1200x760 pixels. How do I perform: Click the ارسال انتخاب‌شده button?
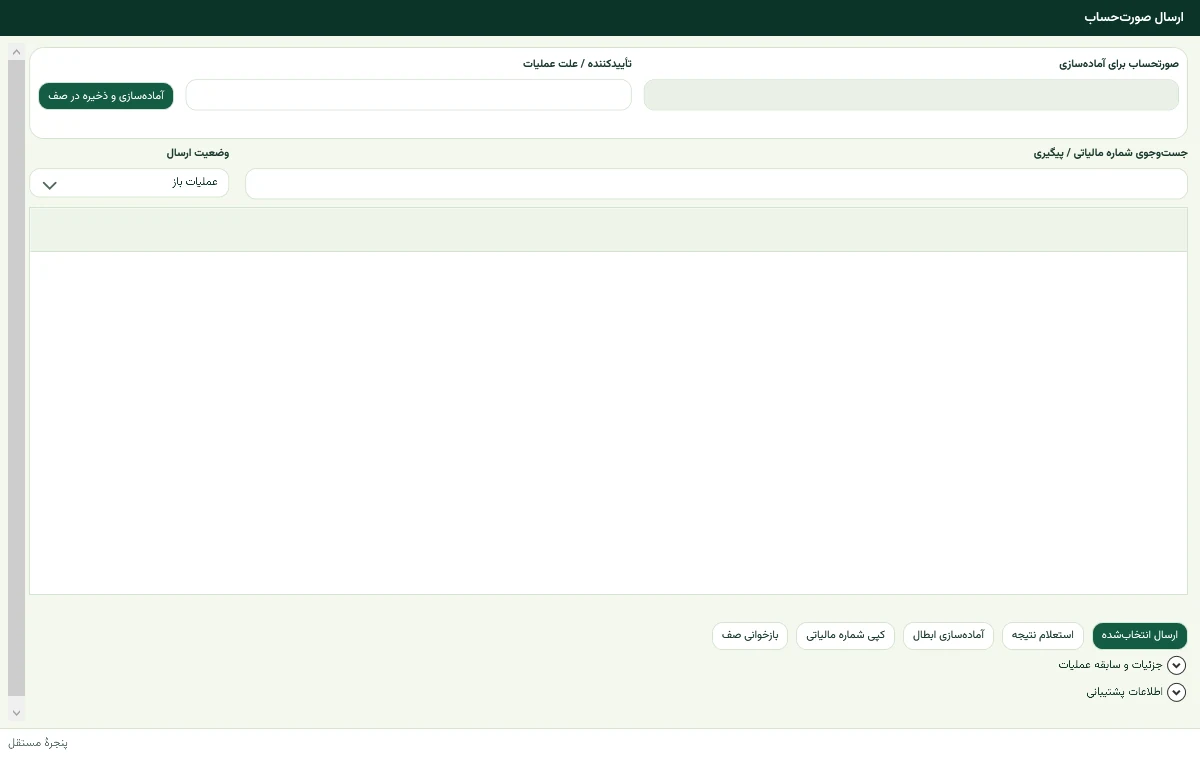[x=1140, y=636]
